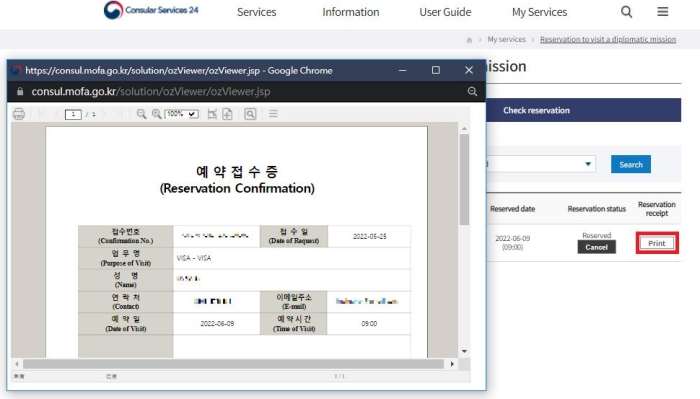
Task: Close the ozViewer Chrome popup window
Action: pyautogui.click(x=469, y=71)
